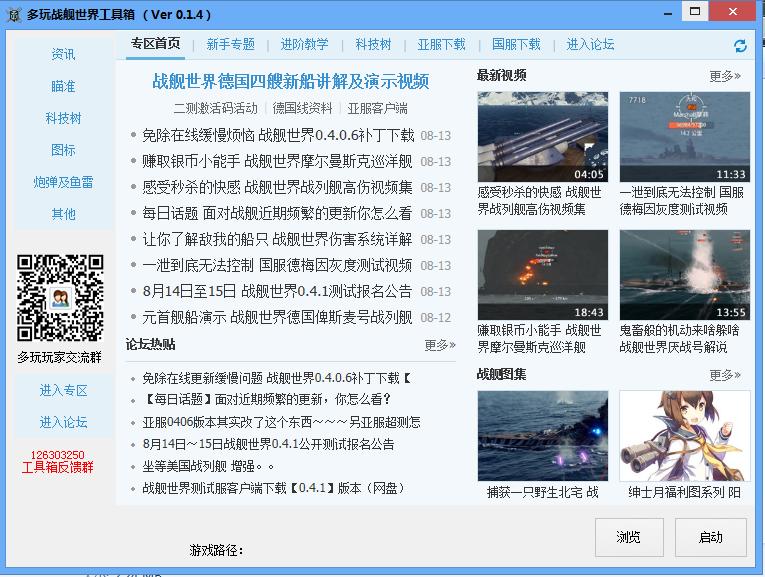Play the 04:05 battleship video thumbnail

pyautogui.click(x=543, y=137)
